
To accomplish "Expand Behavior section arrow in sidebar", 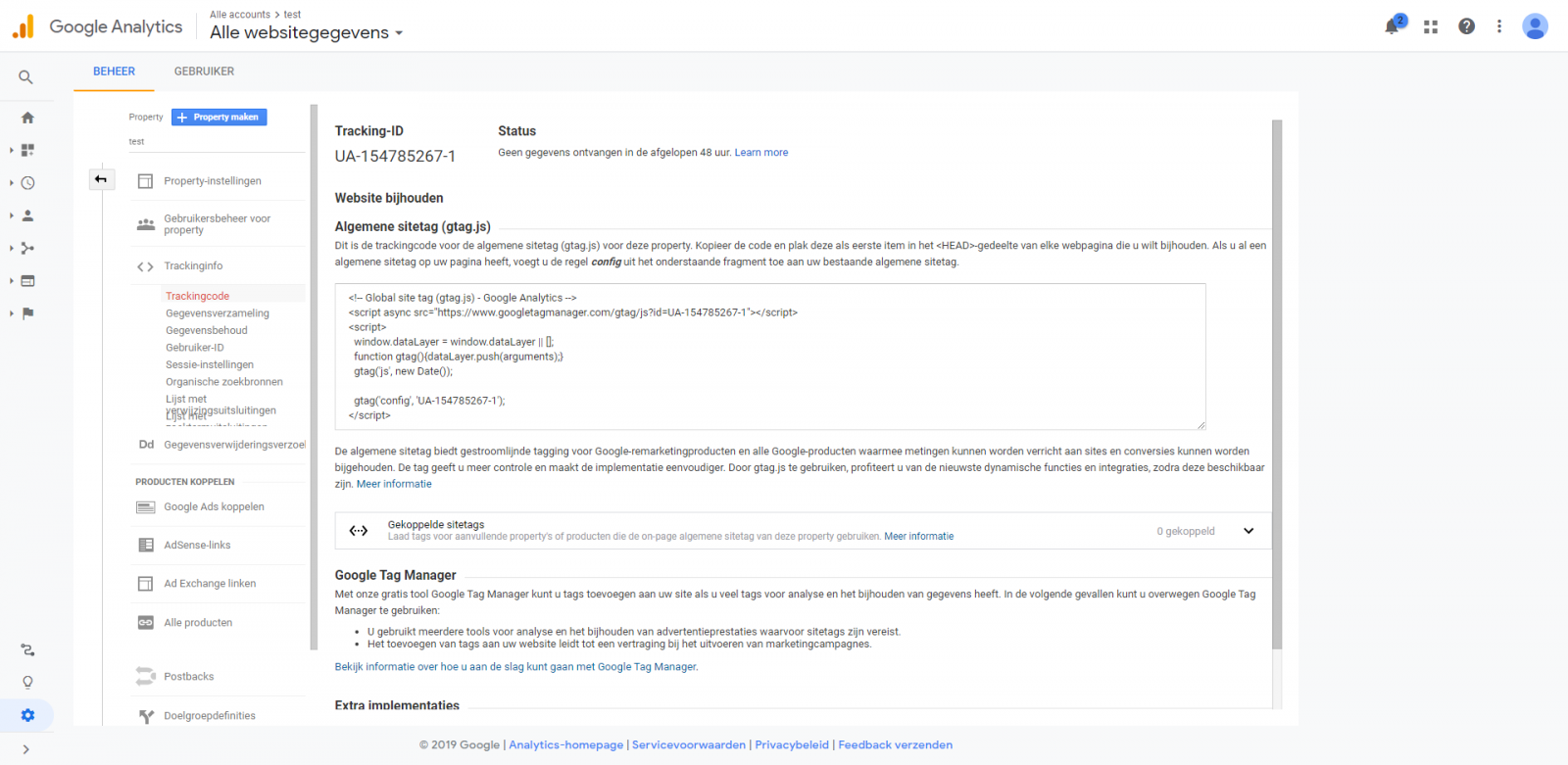I will pyautogui.click(x=11, y=281).
